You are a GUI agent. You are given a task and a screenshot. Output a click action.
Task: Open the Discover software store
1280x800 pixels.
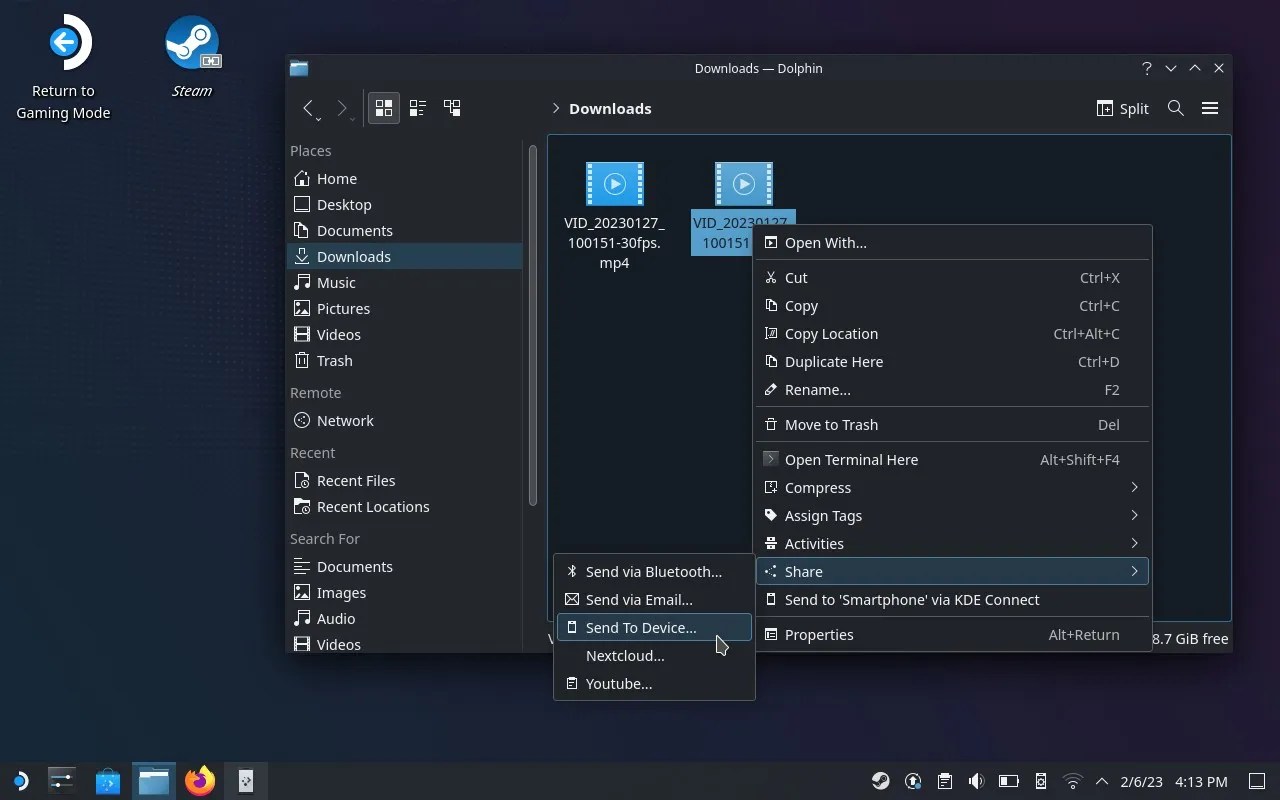[x=105, y=780]
